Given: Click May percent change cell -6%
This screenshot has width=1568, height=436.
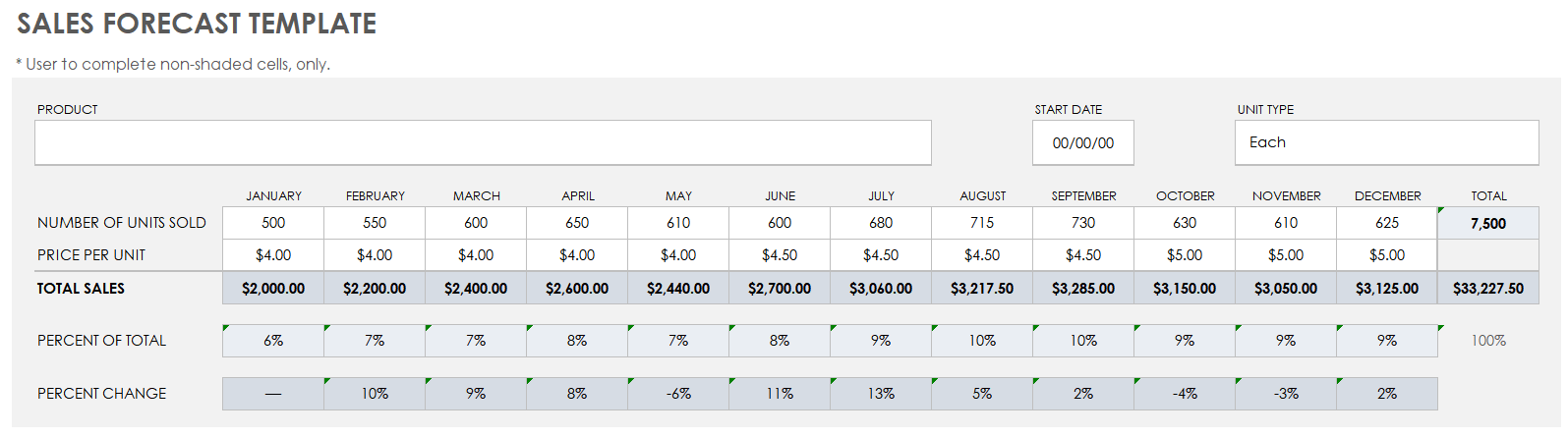Looking at the screenshot, I should coord(678,394).
